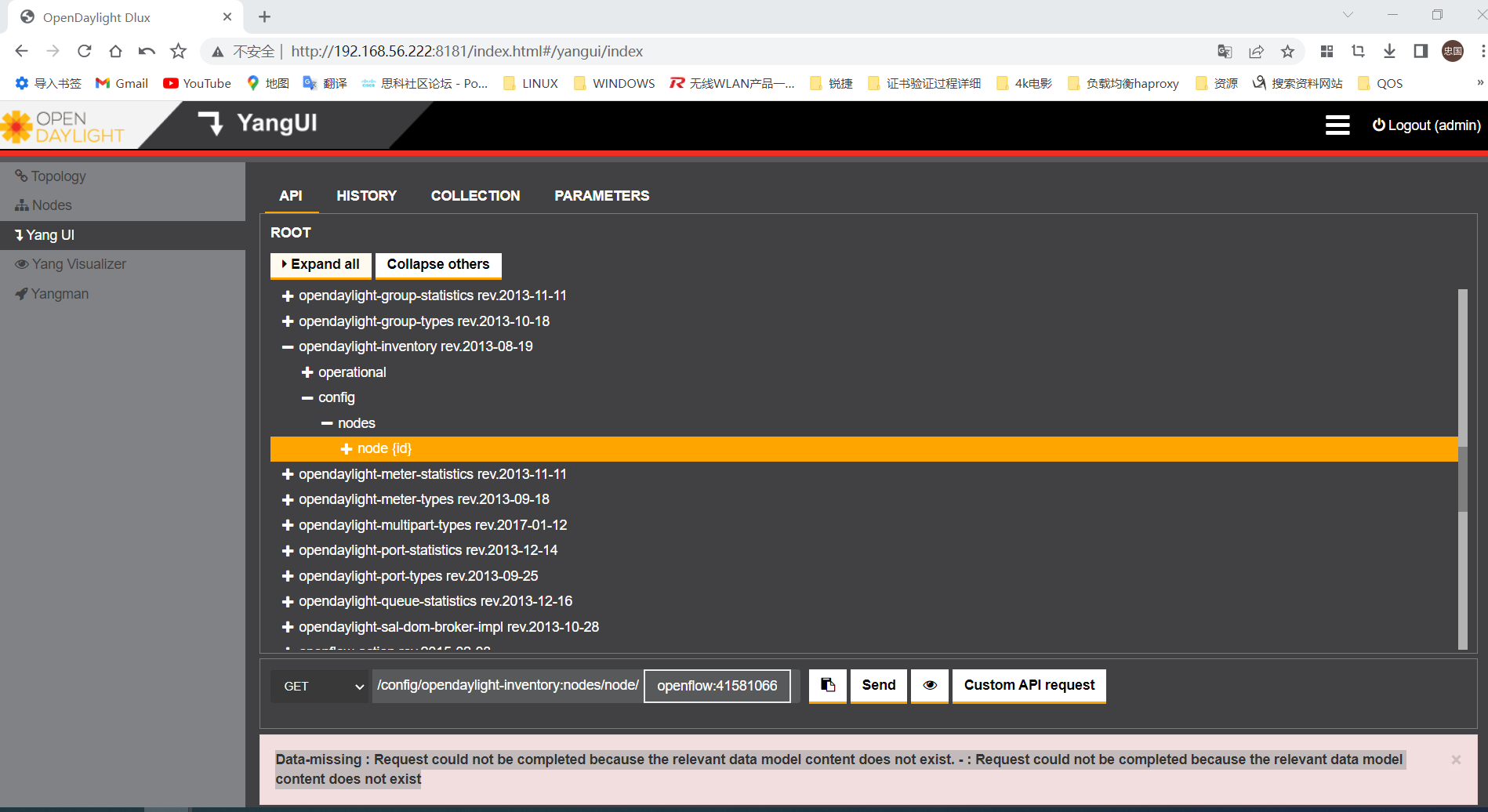Click the node id input field

[x=717, y=686]
